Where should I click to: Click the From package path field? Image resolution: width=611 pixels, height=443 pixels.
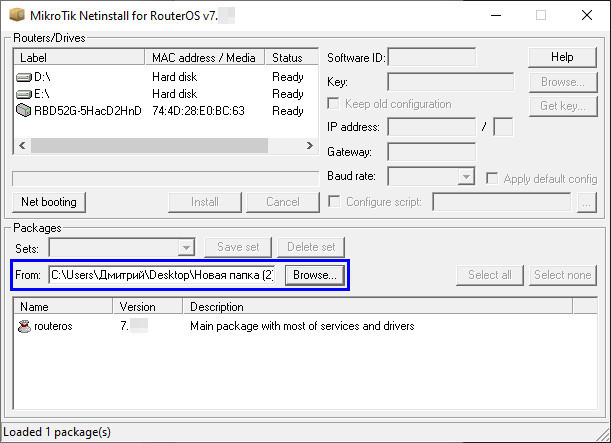pos(163,274)
